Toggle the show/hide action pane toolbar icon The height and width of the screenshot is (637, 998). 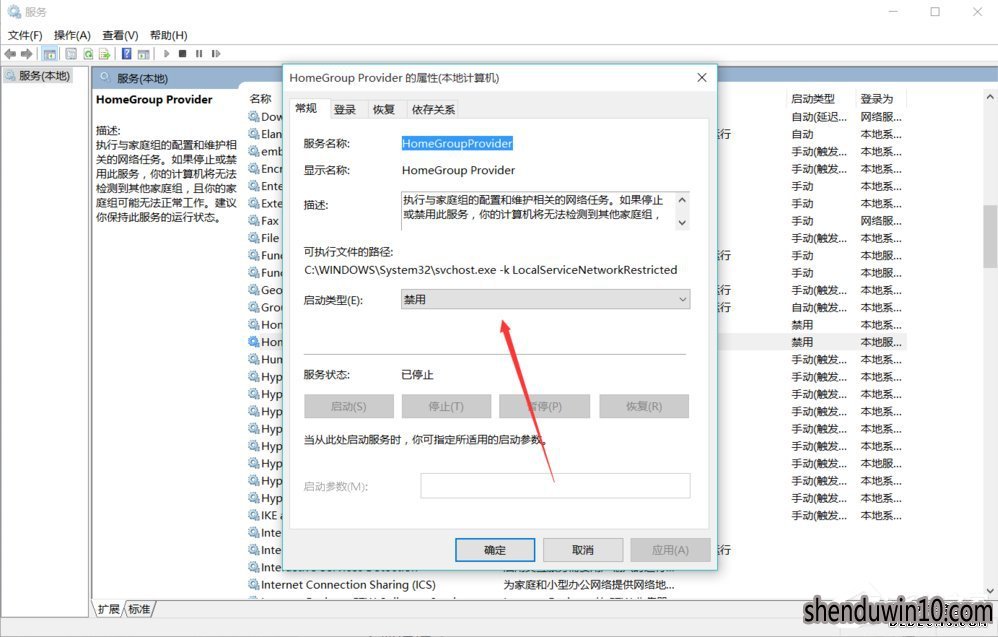pyautogui.click(x=144, y=54)
